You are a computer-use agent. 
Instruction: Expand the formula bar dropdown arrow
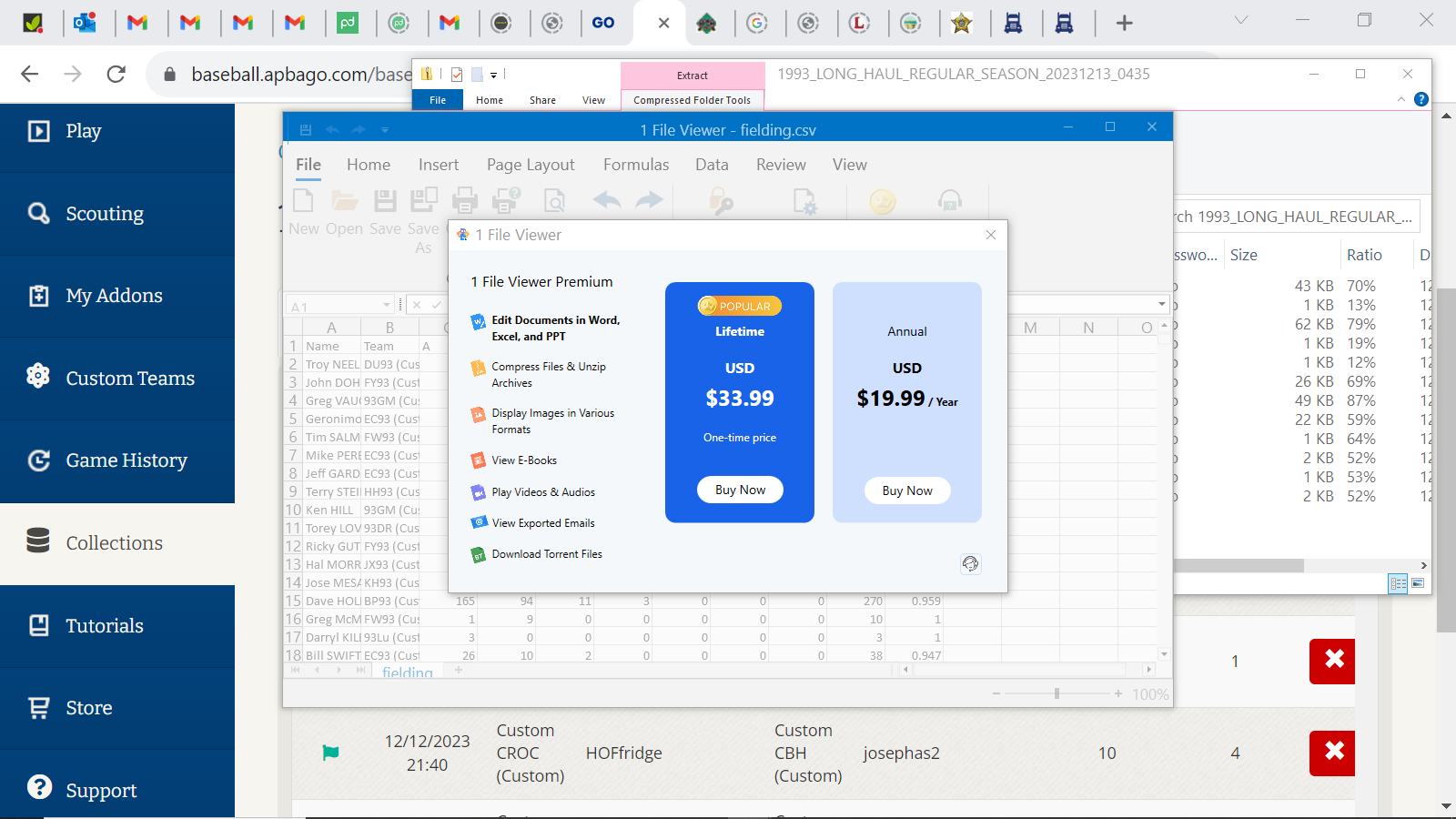[1161, 304]
